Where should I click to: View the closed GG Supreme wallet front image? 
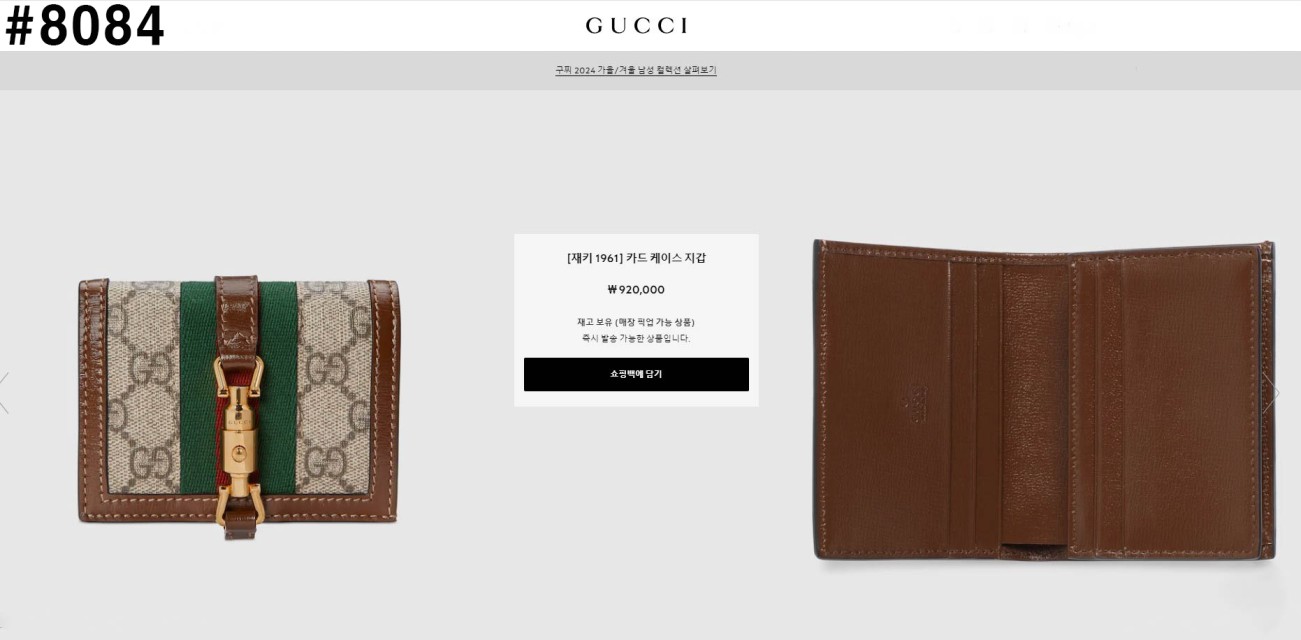238,407
